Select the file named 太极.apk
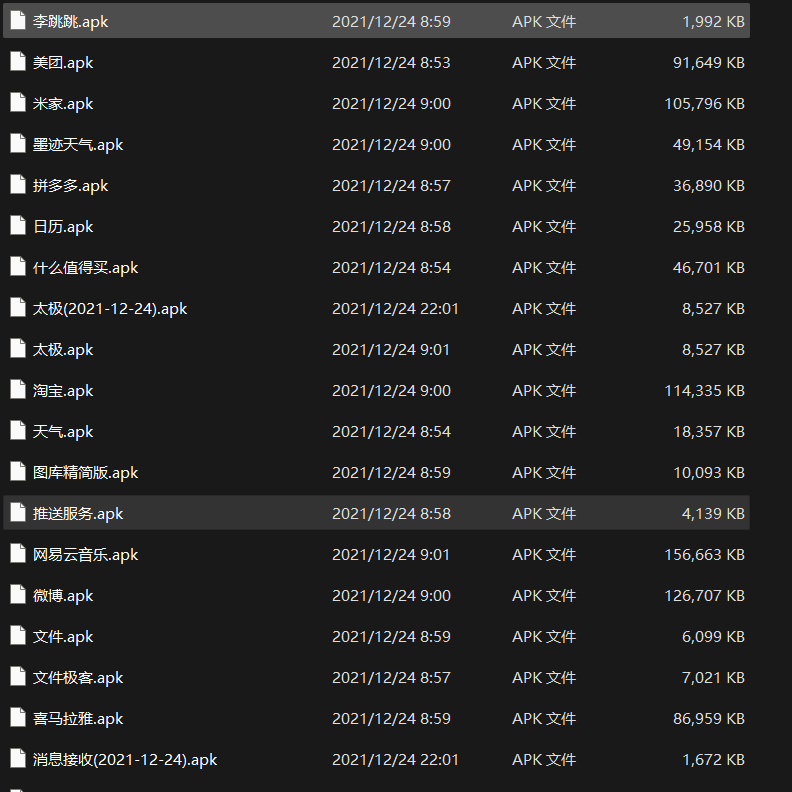The width and height of the screenshot is (792, 792). 63,349
